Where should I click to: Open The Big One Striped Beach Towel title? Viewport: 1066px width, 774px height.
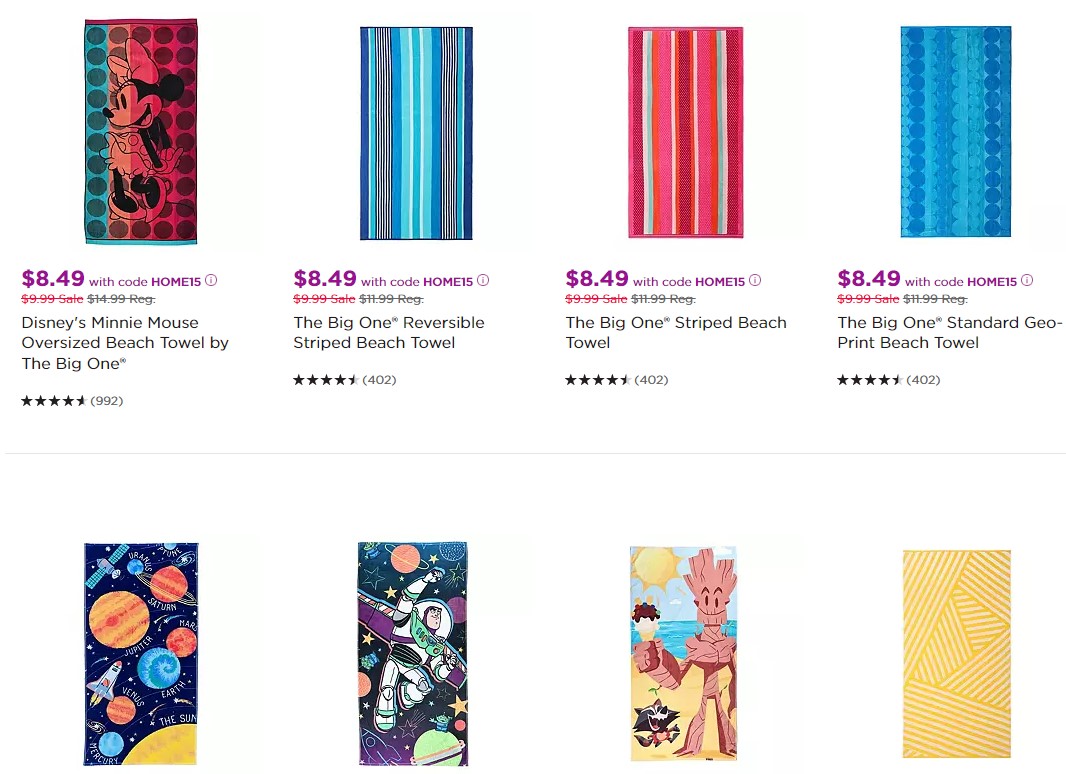click(676, 333)
